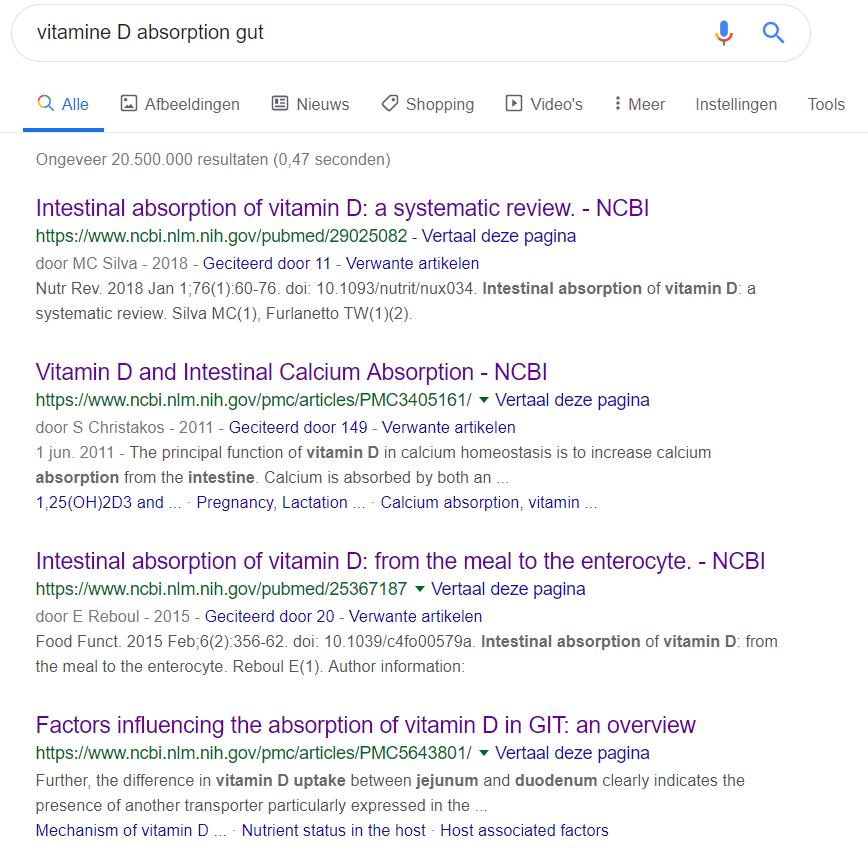Open dropdown arrow next to pubmed/25367187 URL

(x=420, y=589)
